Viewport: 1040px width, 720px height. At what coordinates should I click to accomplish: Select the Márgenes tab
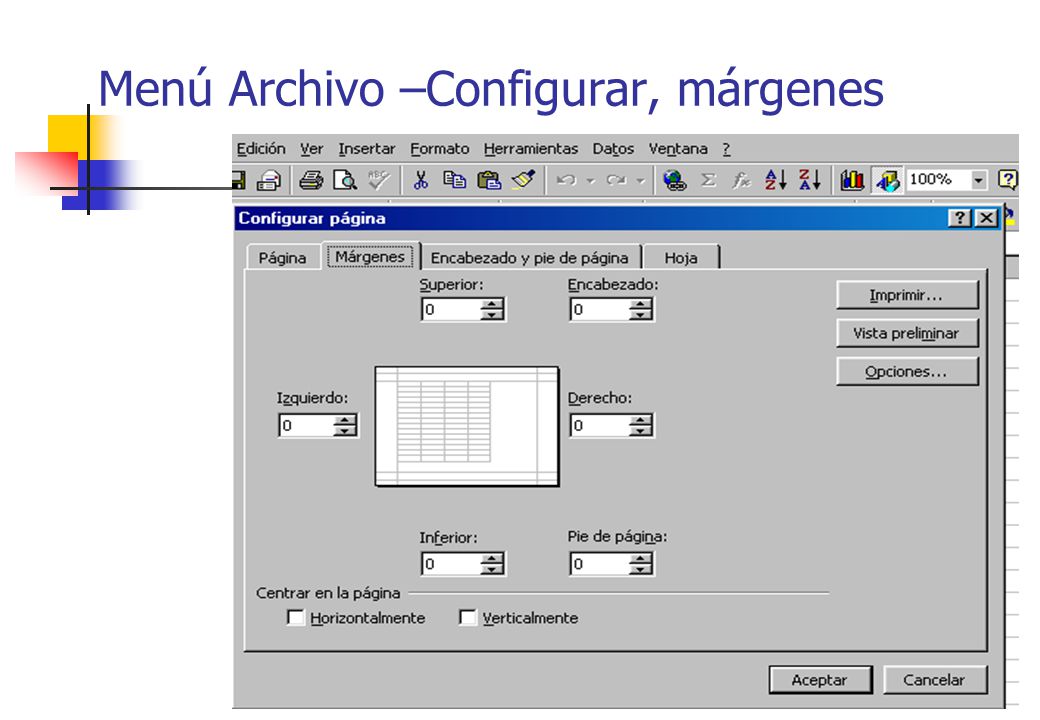[370, 256]
